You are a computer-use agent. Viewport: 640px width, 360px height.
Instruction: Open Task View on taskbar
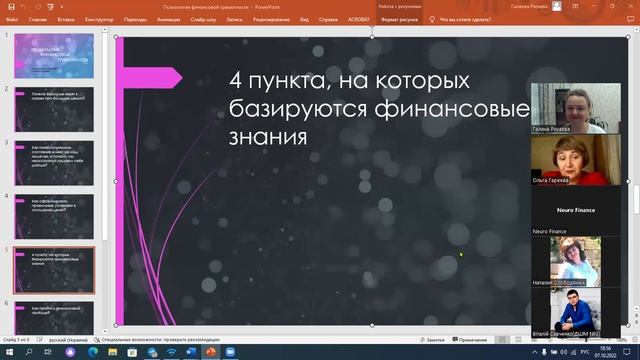[48, 352]
